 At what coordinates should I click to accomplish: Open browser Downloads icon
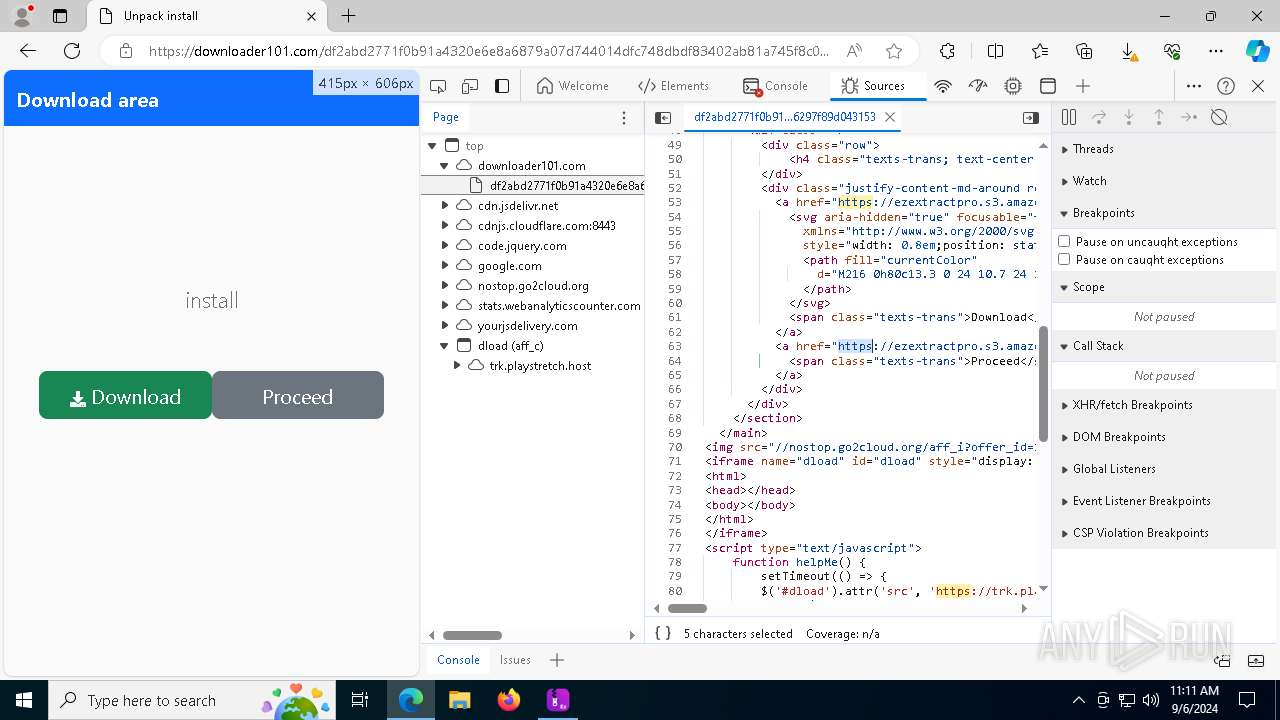click(1128, 51)
